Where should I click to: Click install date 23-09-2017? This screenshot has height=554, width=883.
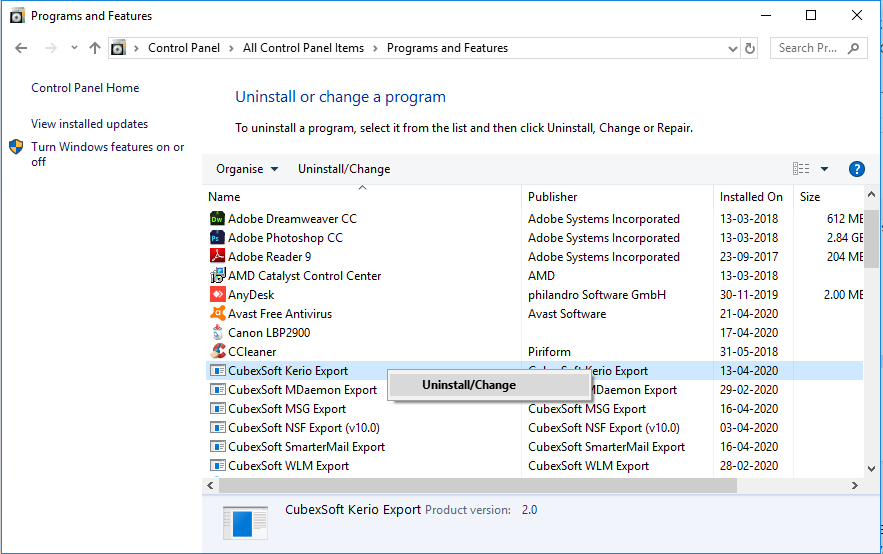point(749,257)
